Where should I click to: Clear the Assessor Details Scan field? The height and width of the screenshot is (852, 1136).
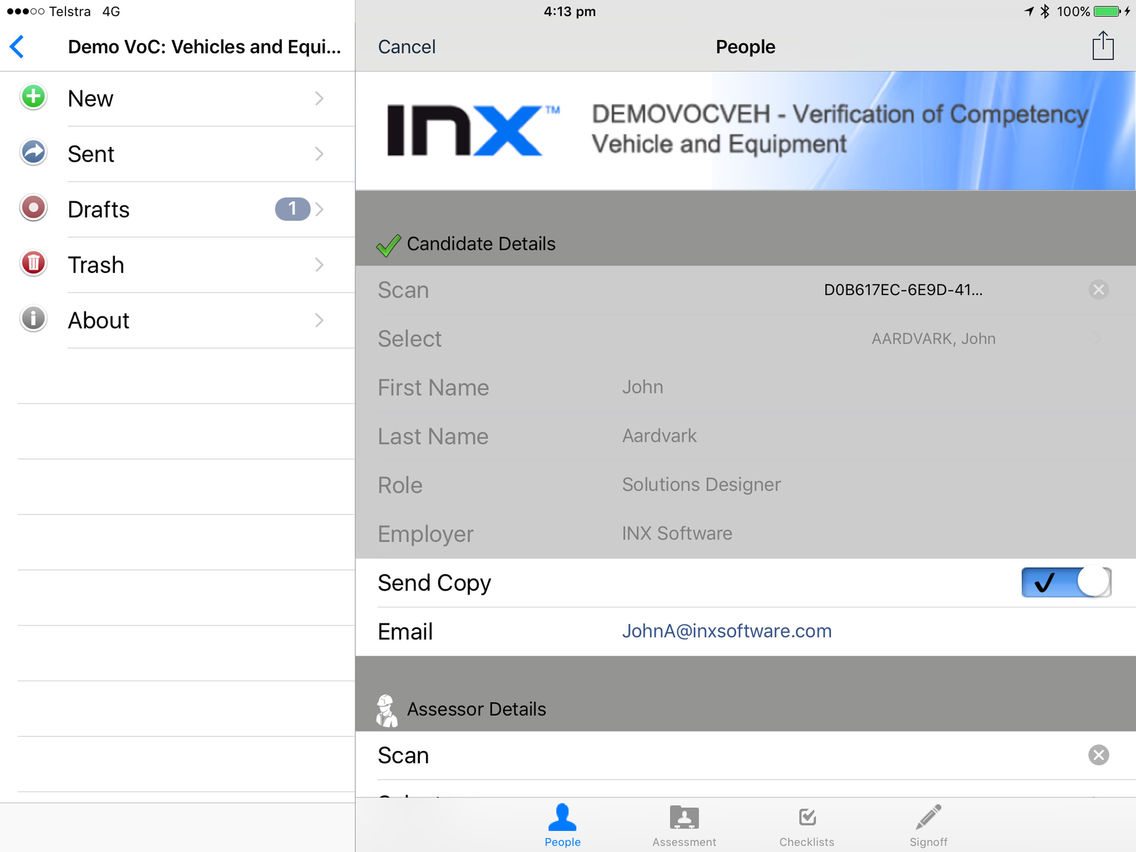1098,755
